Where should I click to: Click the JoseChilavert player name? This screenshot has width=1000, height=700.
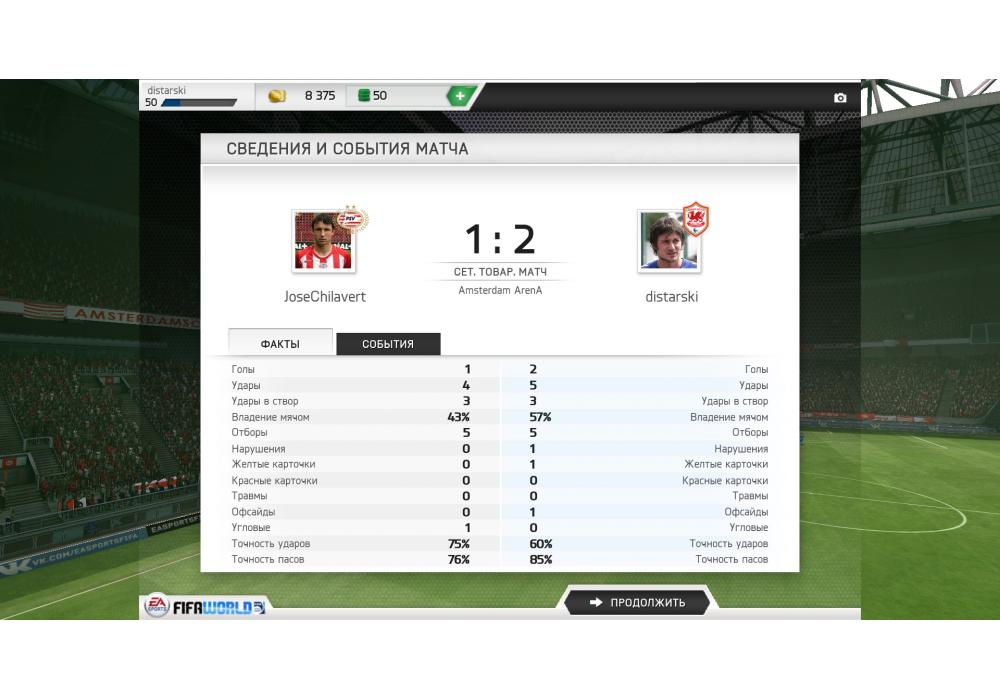click(325, 296)
